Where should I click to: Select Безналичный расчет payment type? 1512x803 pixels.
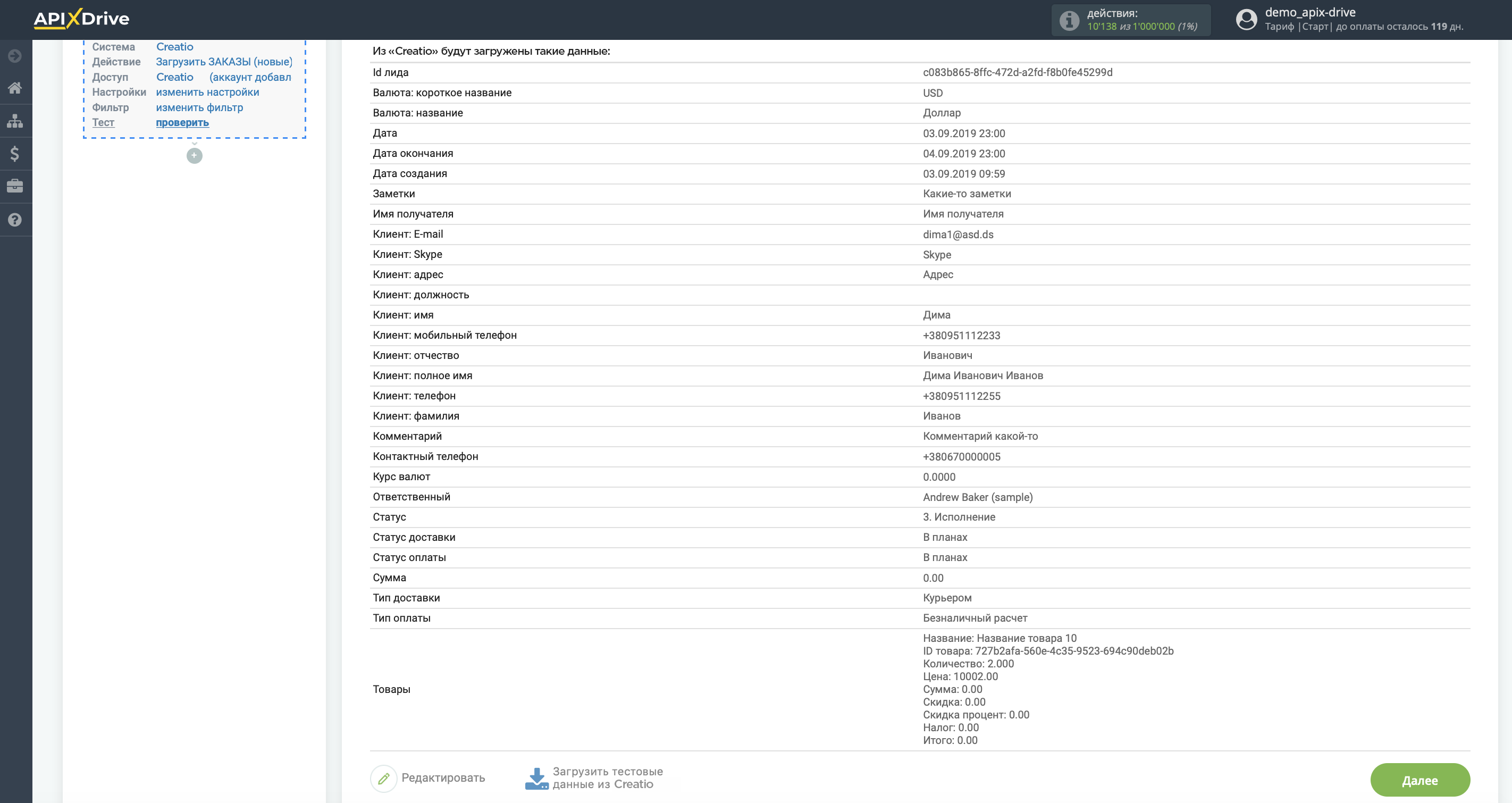[975, 618]
